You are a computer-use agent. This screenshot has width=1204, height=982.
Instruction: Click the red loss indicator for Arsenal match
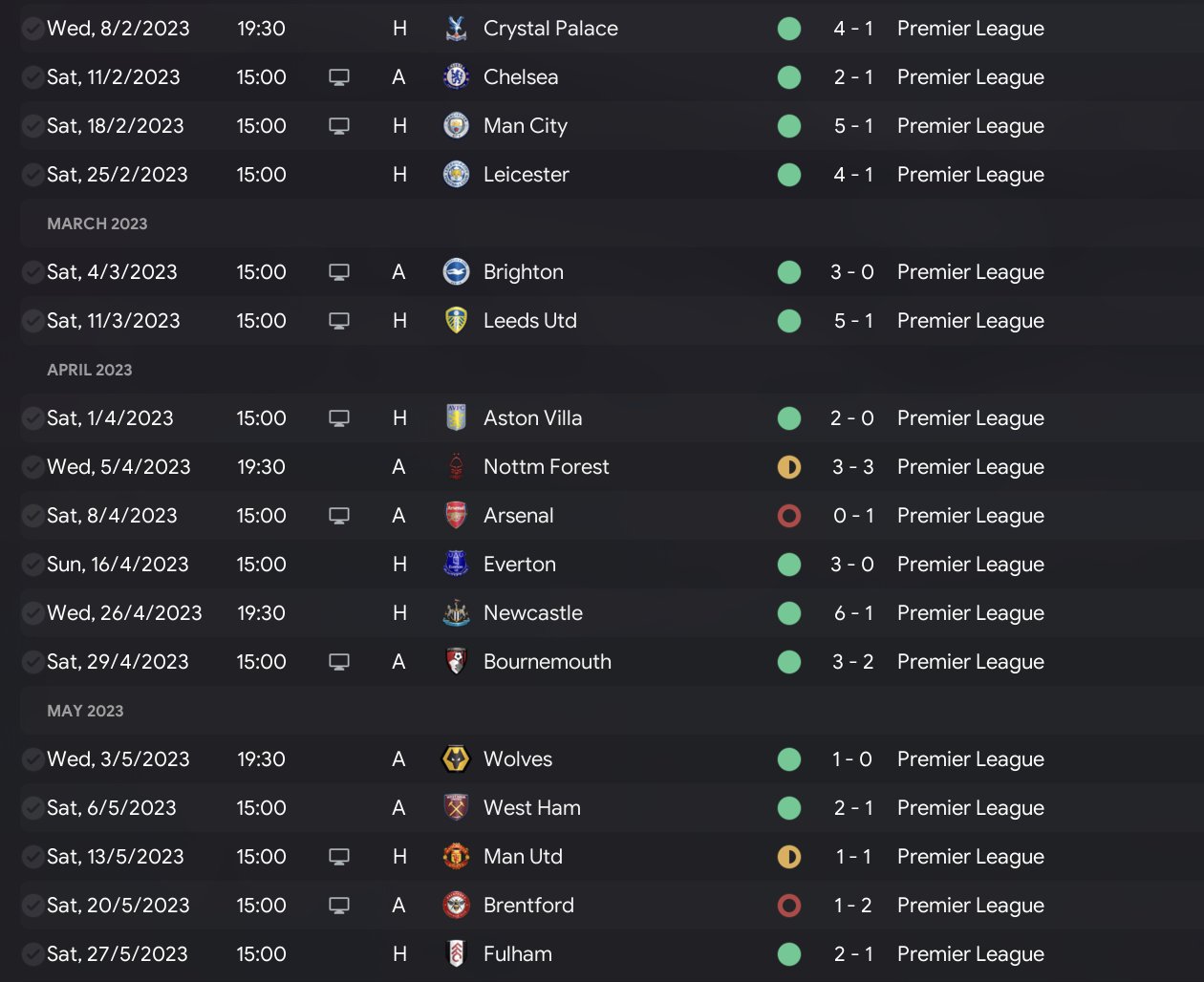click(789, 516)
